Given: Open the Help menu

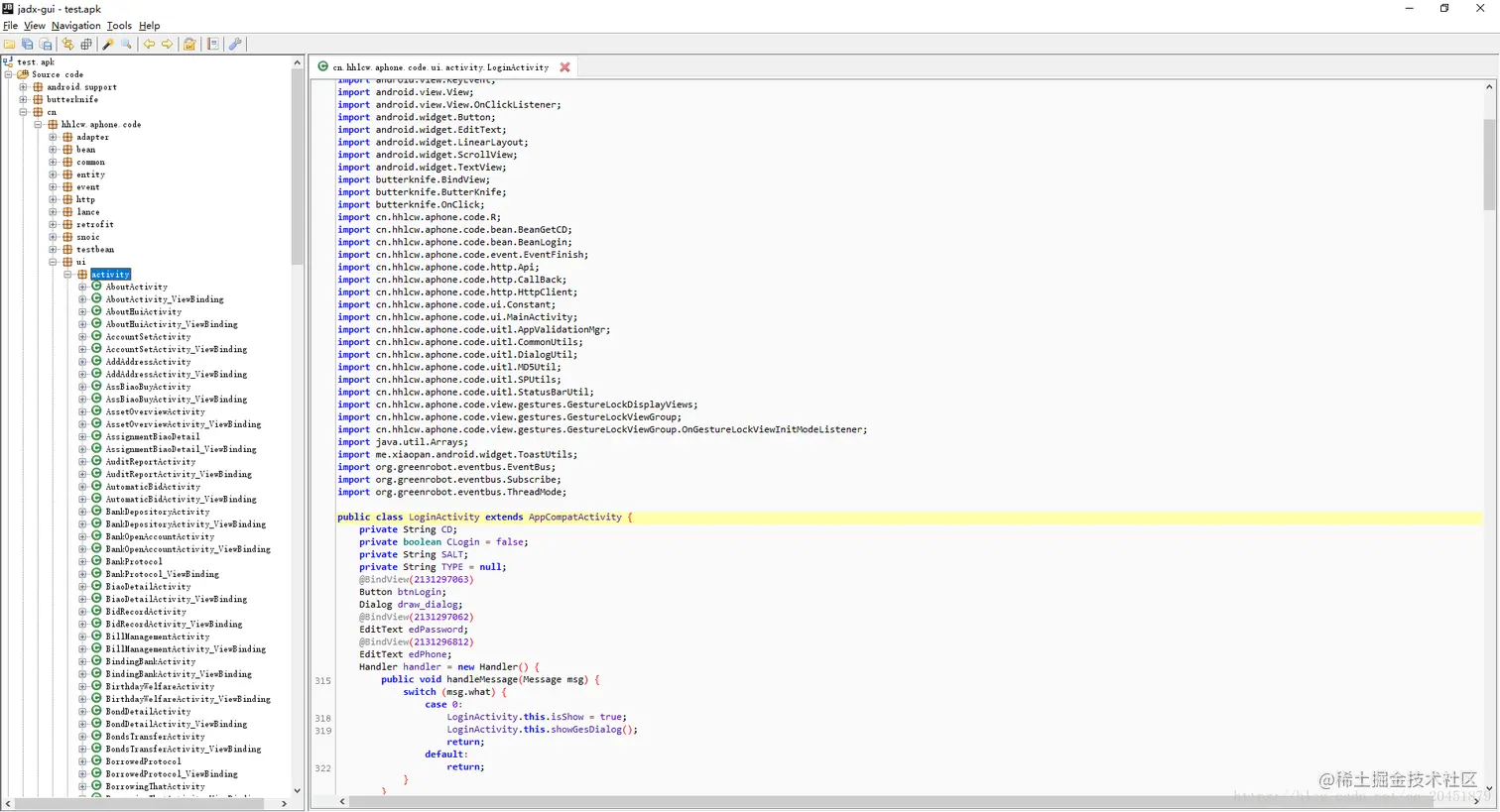Looking at the screenshot, I should click(x=150, y=26).
